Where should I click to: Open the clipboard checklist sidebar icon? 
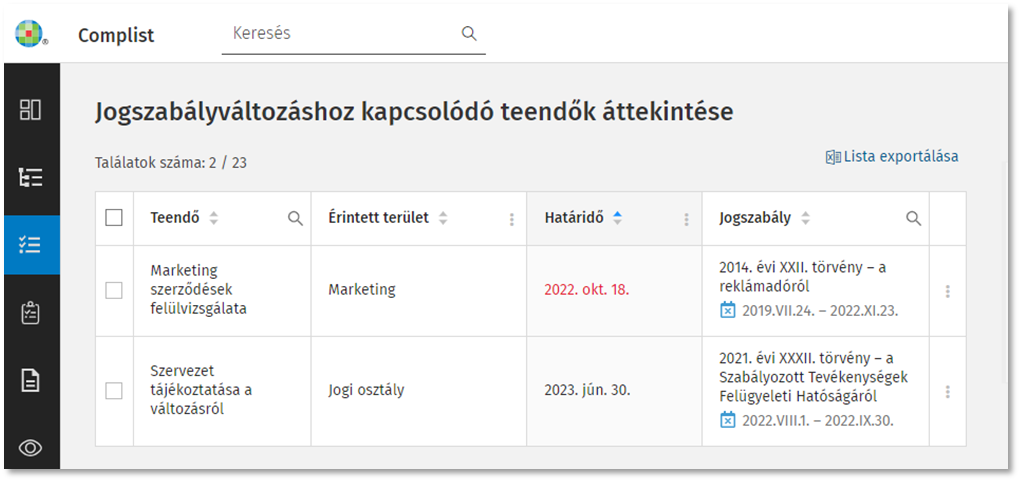pyautogui.click(x=31, y=313)
